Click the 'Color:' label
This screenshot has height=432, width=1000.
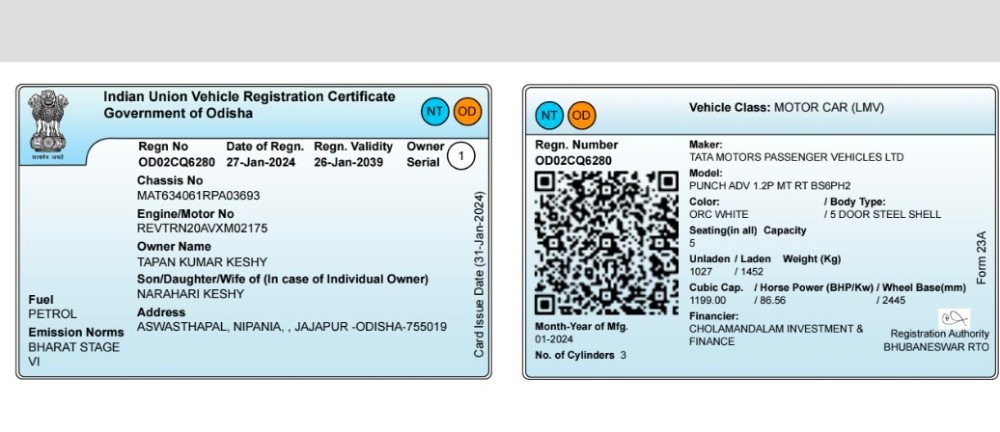pos(704,202)
